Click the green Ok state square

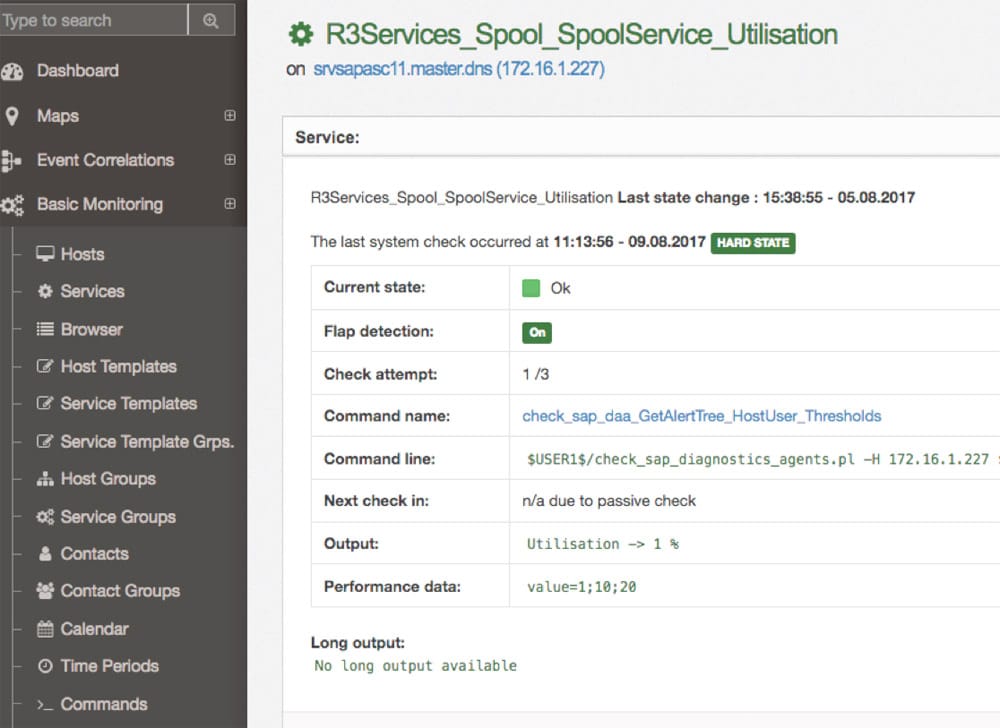531,288
